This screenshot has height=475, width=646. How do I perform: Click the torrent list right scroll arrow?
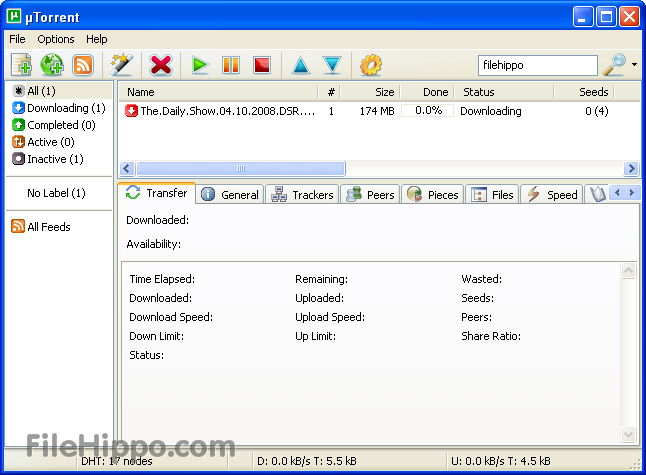tap(631, 168)
